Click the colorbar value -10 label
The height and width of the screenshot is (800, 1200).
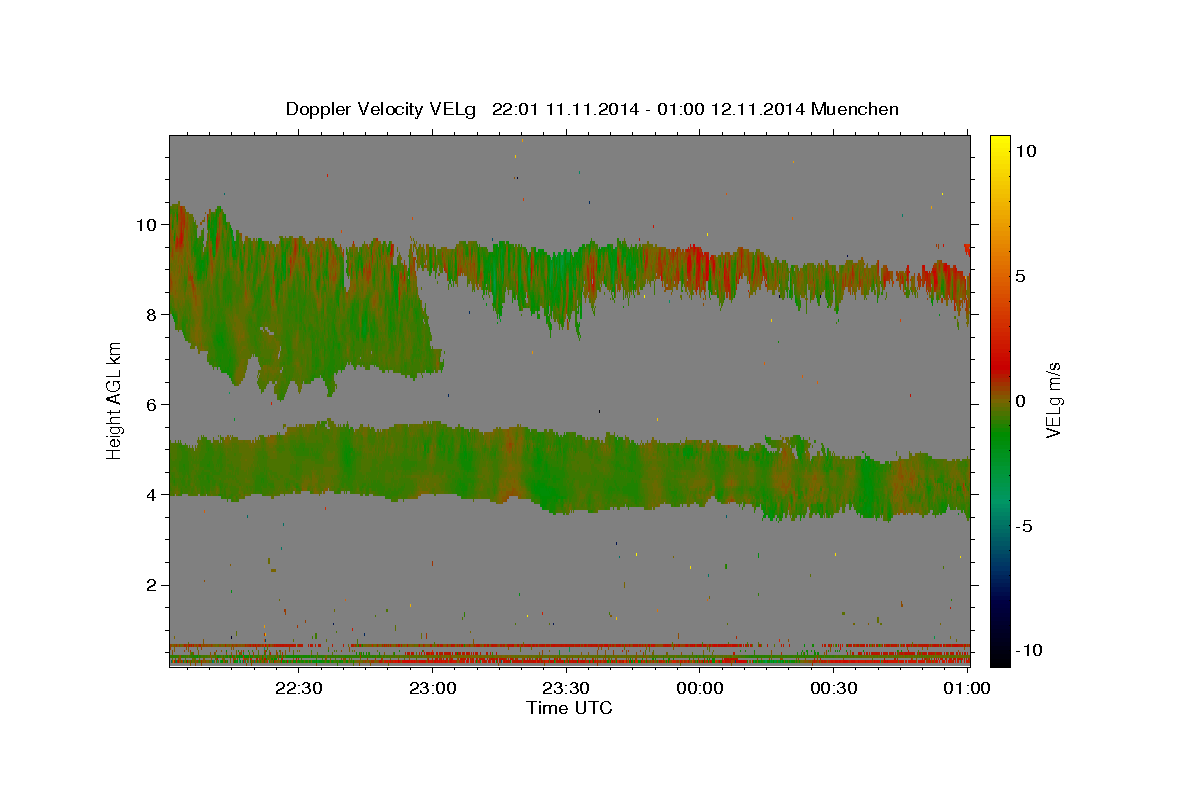pos(1028,650)
